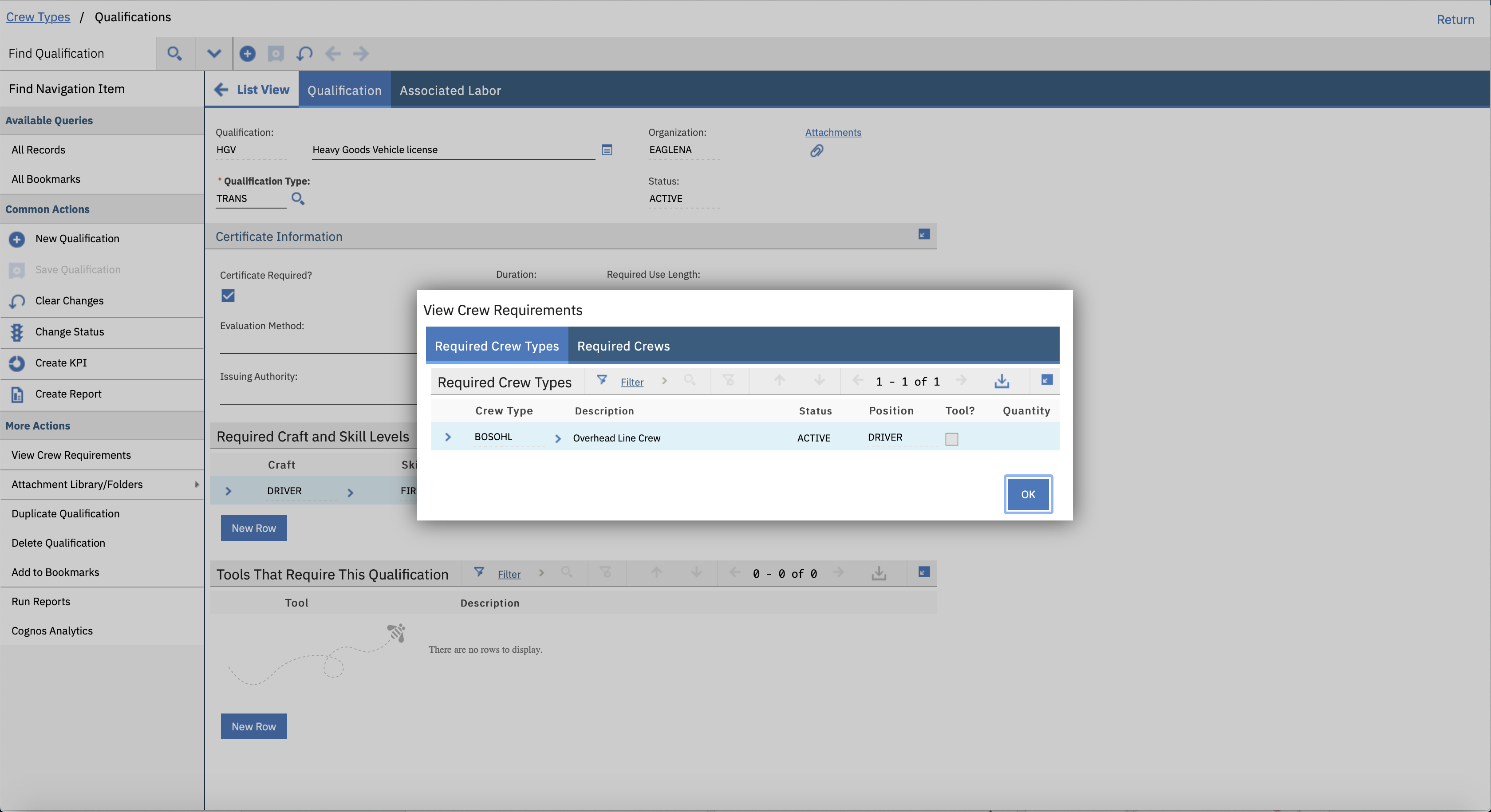The width and height of the screenshot is (1491, 812).
Task: Click the Clear Changes undo icon in toolbar
Action: (304, 54)
